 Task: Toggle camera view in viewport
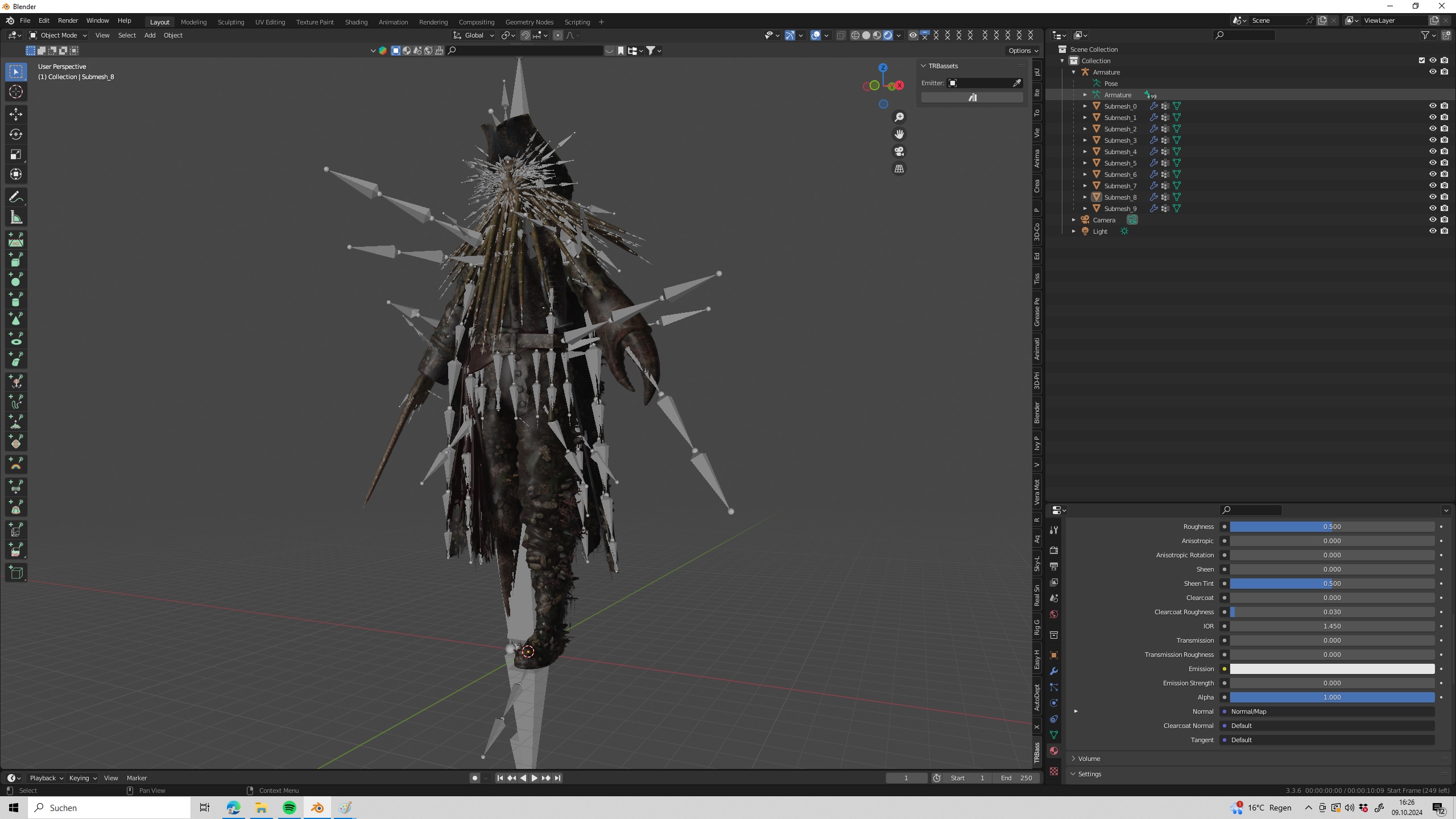point(899,151)
